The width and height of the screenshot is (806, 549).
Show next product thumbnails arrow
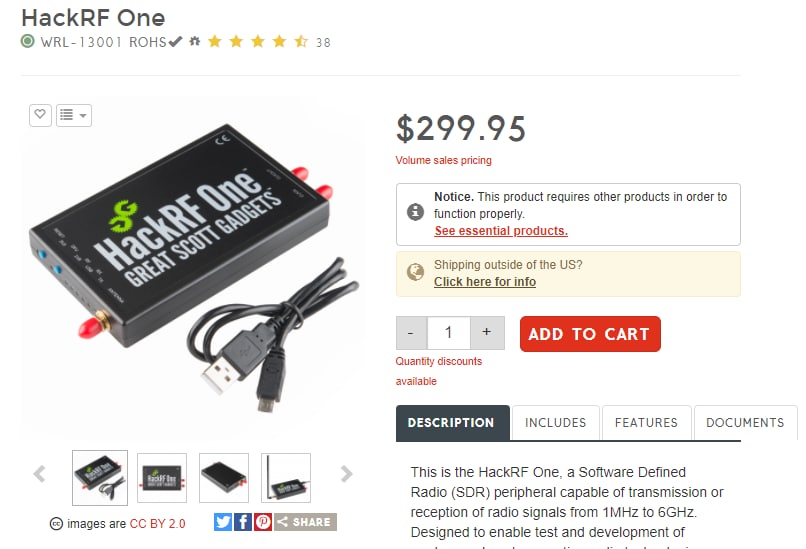346,473
